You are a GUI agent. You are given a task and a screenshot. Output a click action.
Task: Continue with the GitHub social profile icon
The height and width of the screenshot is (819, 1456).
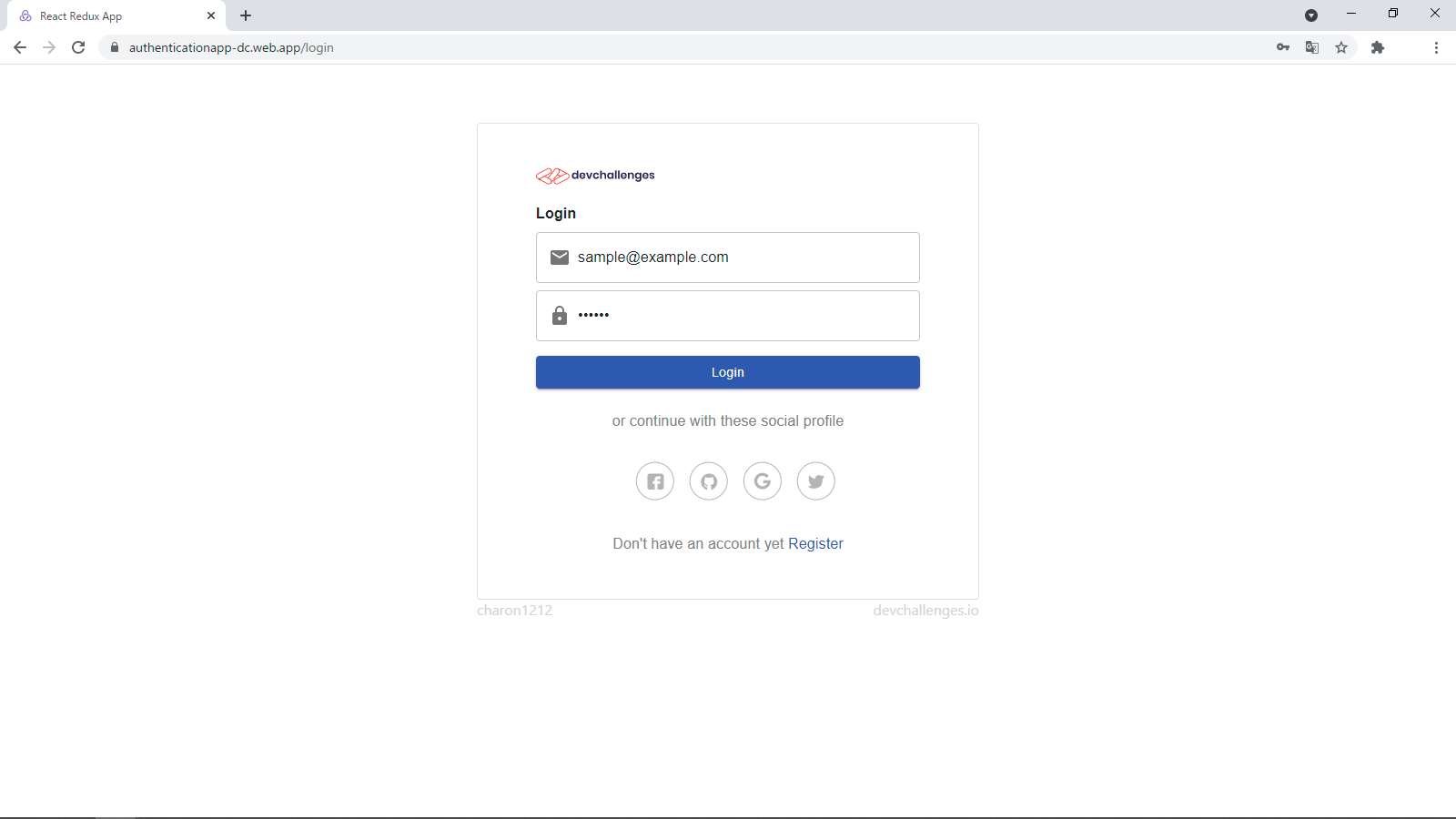[x=708, y=480]
